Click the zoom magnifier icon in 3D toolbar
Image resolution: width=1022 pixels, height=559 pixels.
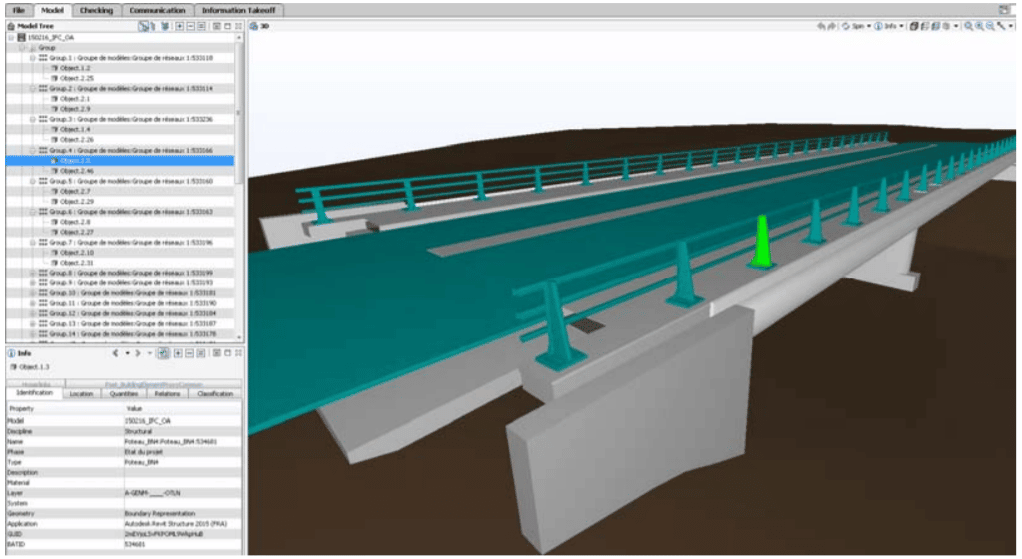click(969, 25)
